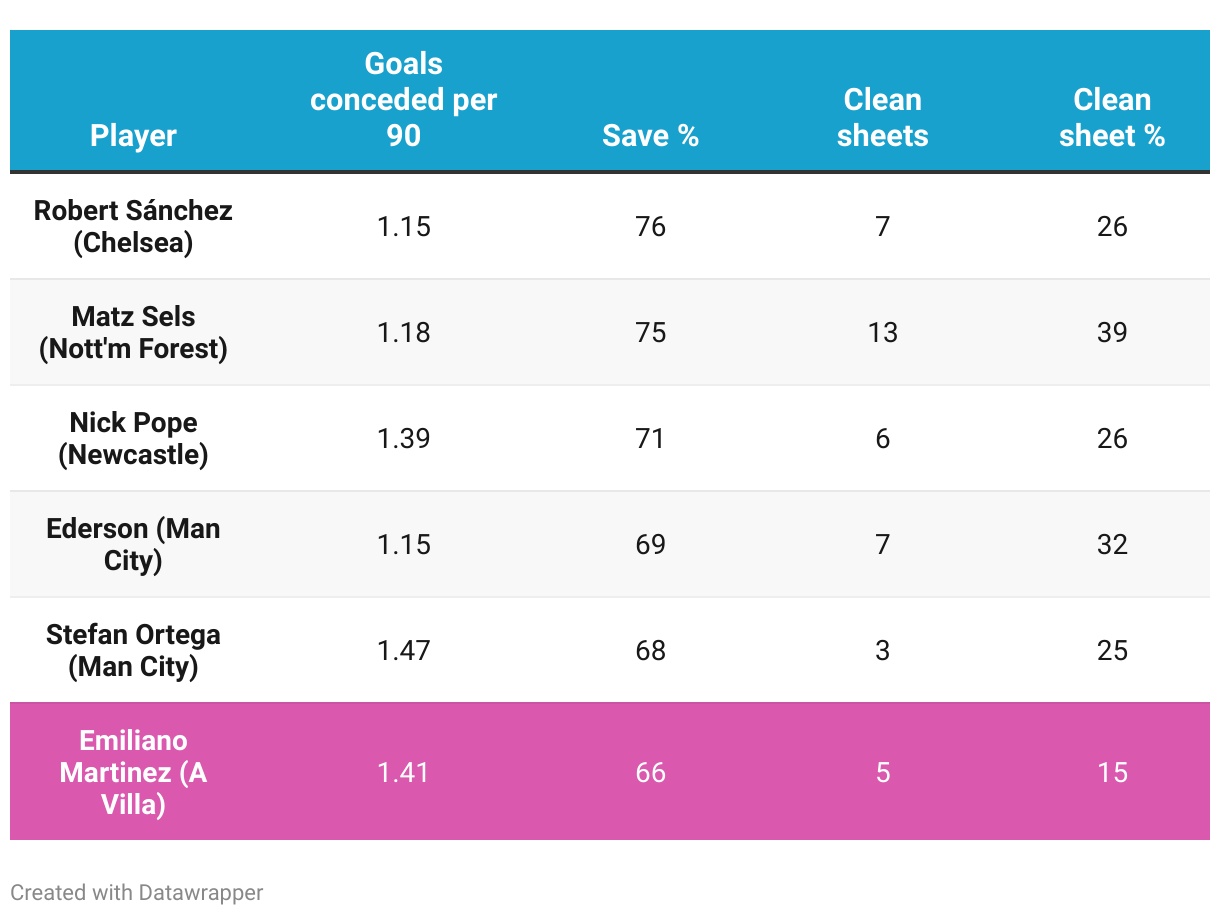1220x916 pixels.
Task: Select Ederson's 32 clean sheet percentage
Action: point(1112,544)
